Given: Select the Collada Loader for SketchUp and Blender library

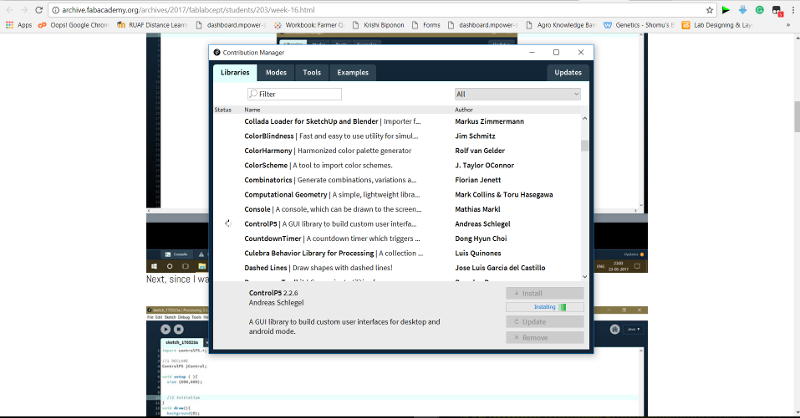Looking at the screenshot, I should [x=397, y=121].
